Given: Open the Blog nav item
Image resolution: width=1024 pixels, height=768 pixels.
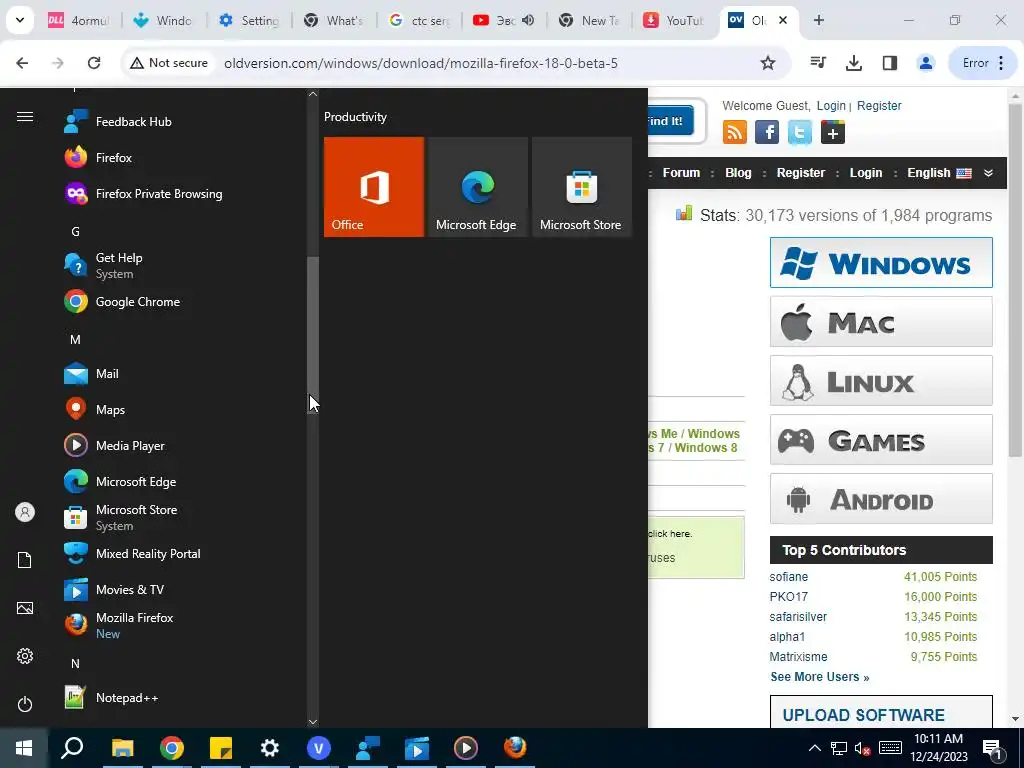Looking at the screenshot, I should (738, 172).
